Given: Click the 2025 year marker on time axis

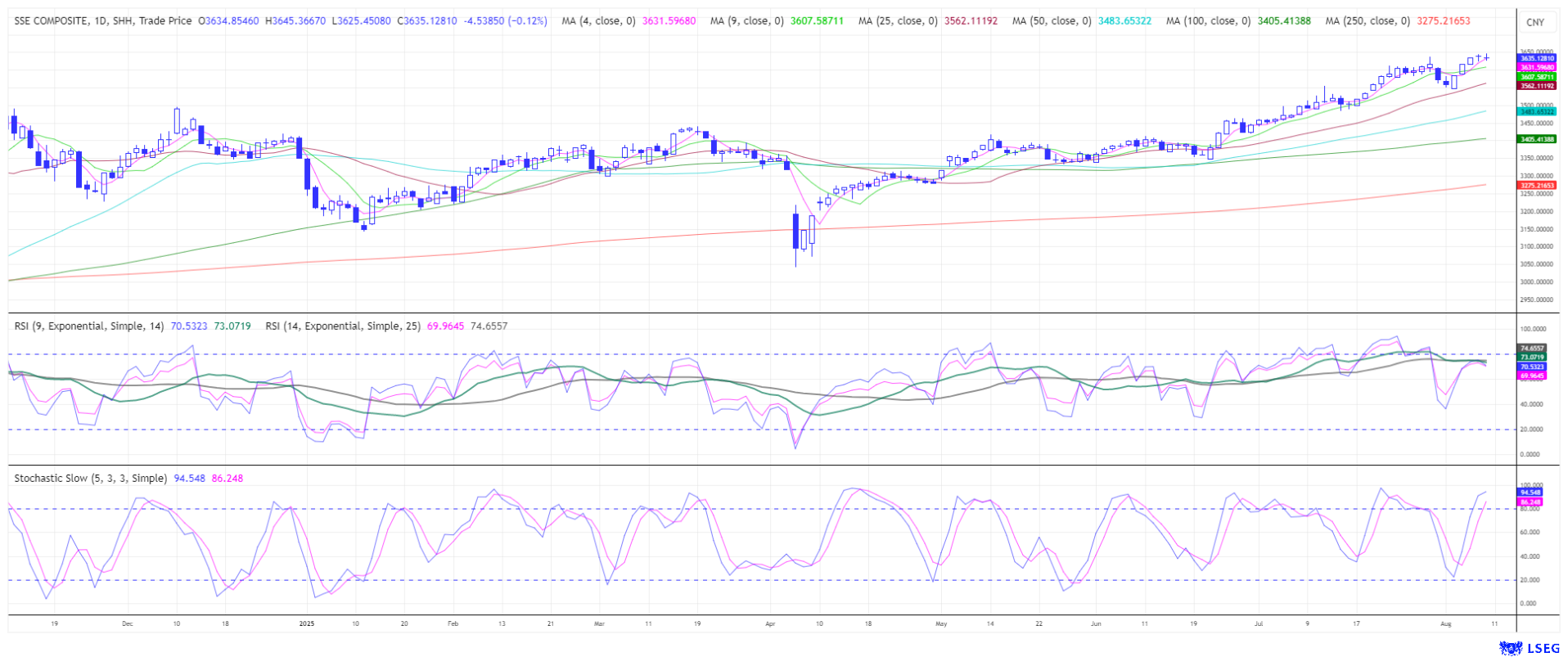Looking at the screenshot, I should pyautogui.click(x=306, y=623).
